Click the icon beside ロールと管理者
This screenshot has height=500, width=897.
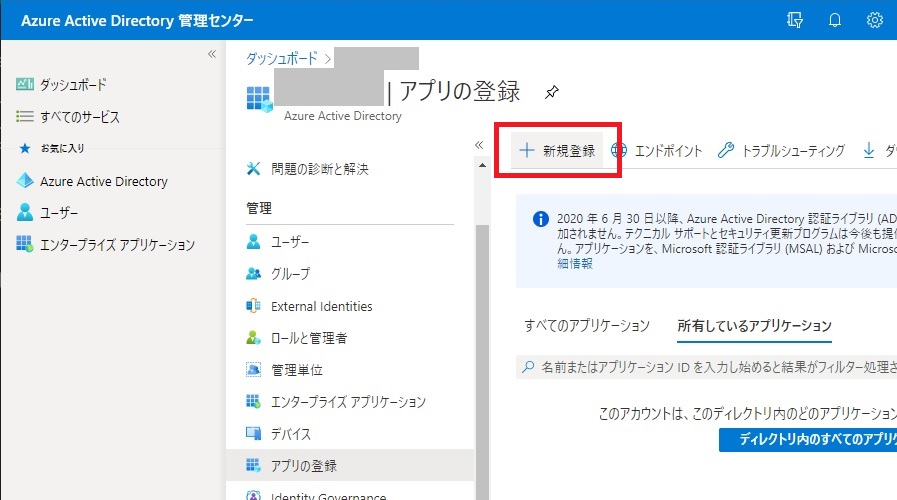click(253, 338)
